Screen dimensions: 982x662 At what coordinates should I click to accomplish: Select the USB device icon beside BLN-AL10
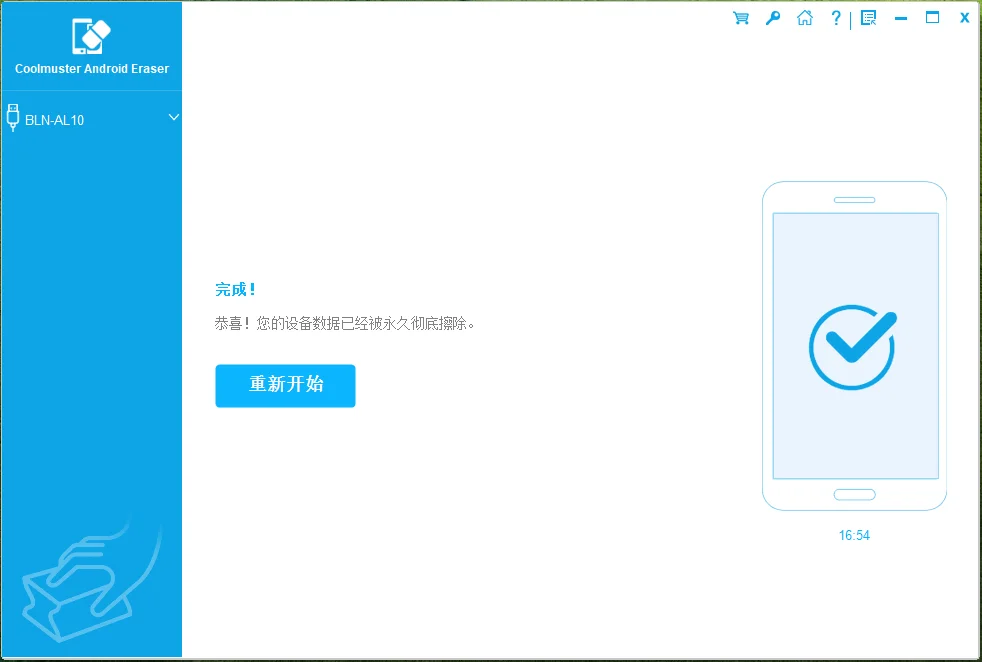point(12,117)
